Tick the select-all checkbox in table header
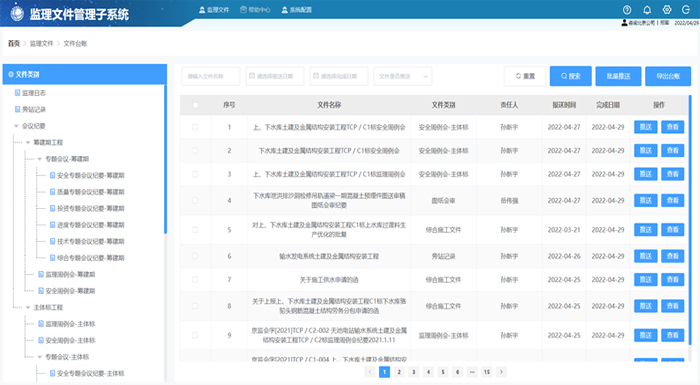 click(x=195, y=105)
